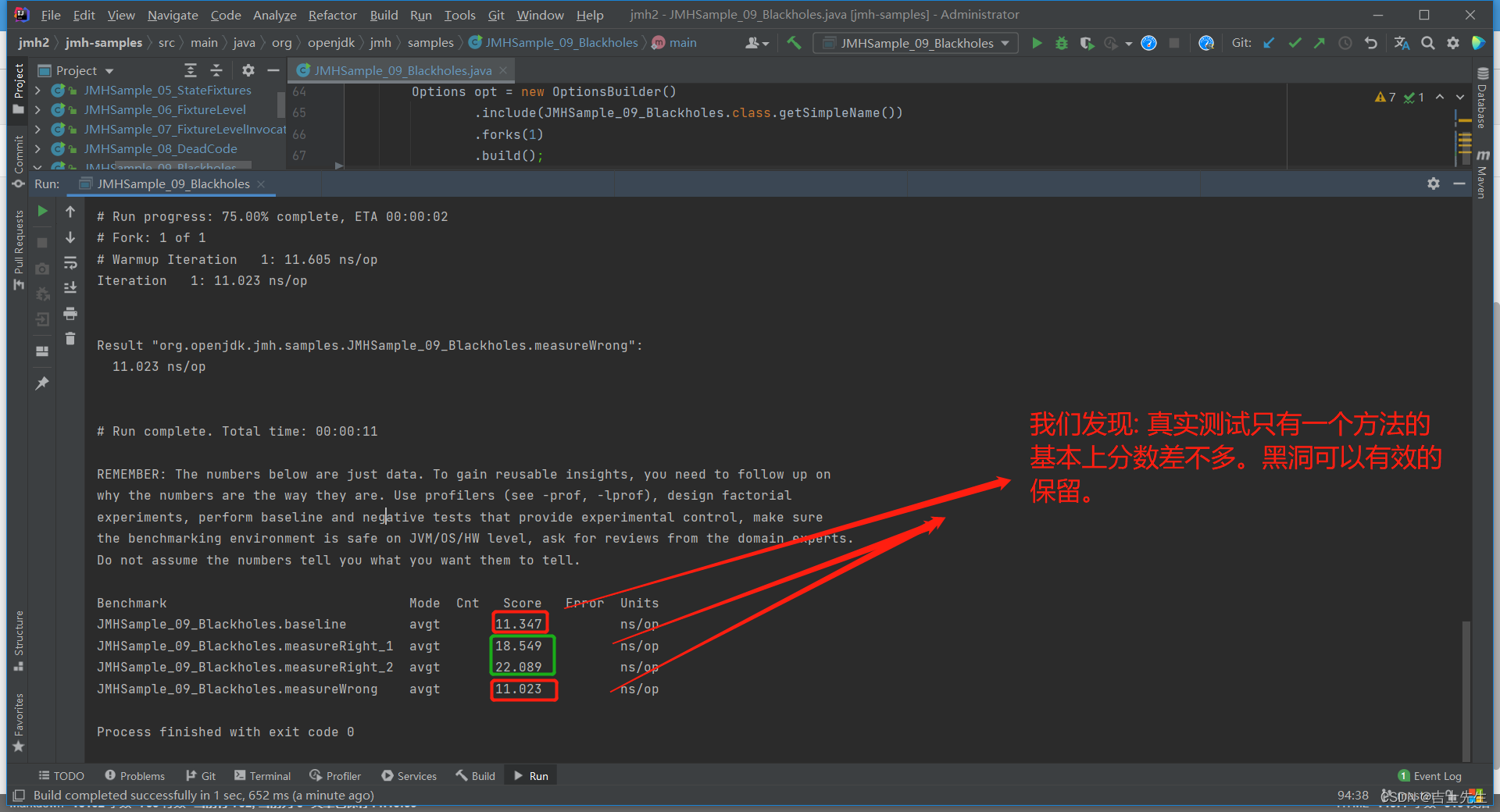Run JMHSample_09_Blackholes with the green arrow
Image resolution: width=1500 pixels, height=812 pixels.
[x=1037, y=43]
